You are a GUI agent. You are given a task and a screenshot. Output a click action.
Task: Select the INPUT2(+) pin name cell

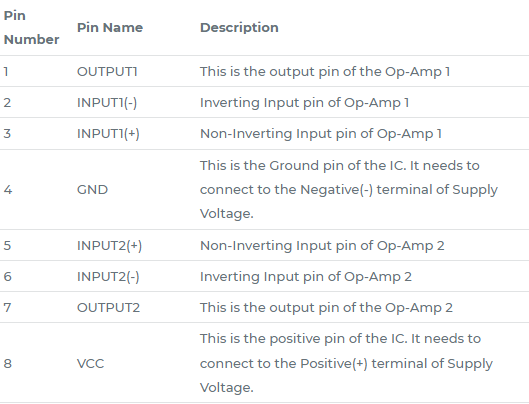point(109,246)
